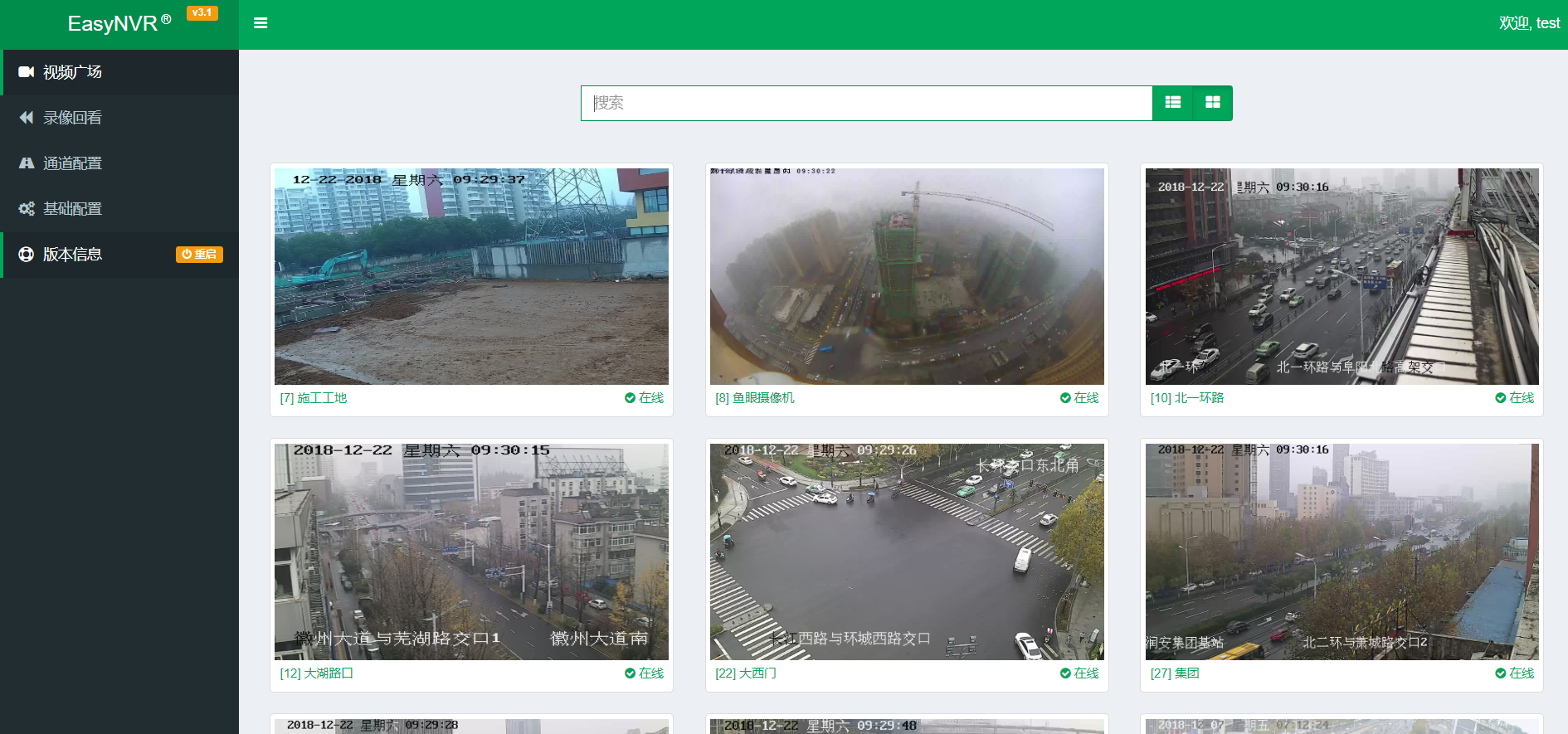Click the video camera icon beside 视频广场
This screenshot has height=734, width=1568.
coord(27,72)
